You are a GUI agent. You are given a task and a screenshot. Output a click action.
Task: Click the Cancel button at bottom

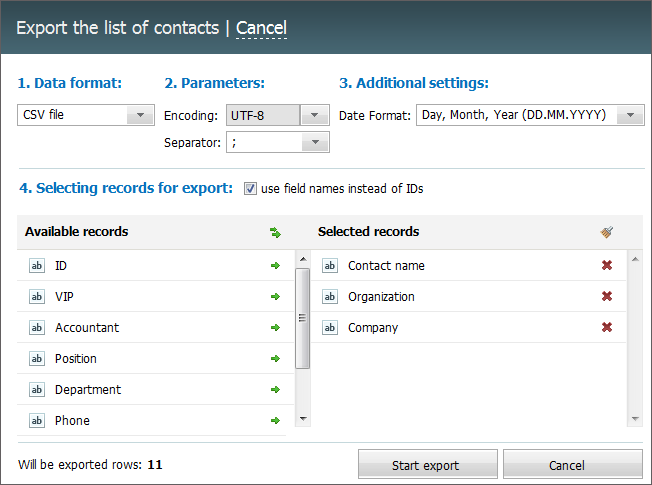573,465
